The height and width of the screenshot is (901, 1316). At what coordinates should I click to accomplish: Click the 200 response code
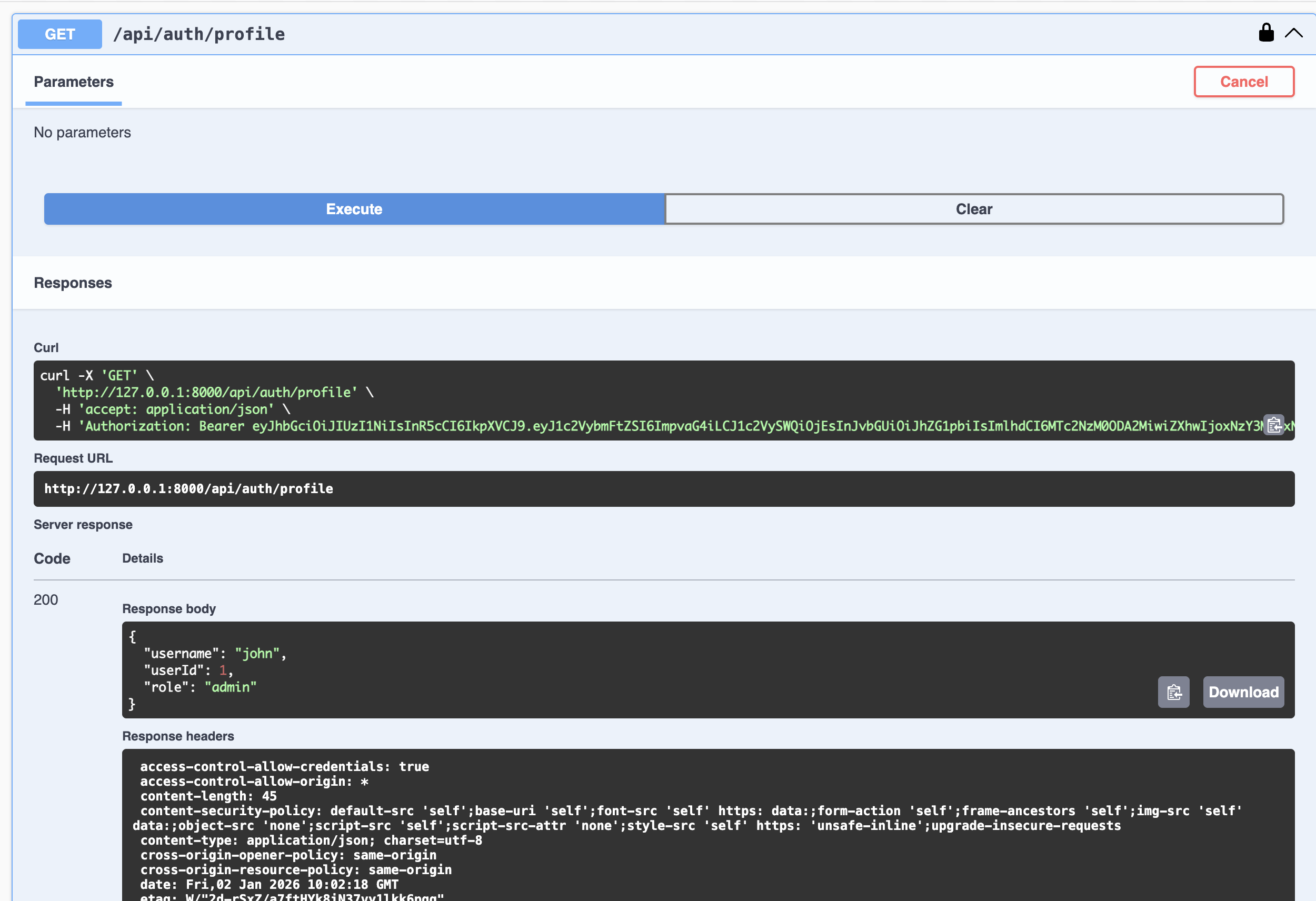click(x=45, y=600)
